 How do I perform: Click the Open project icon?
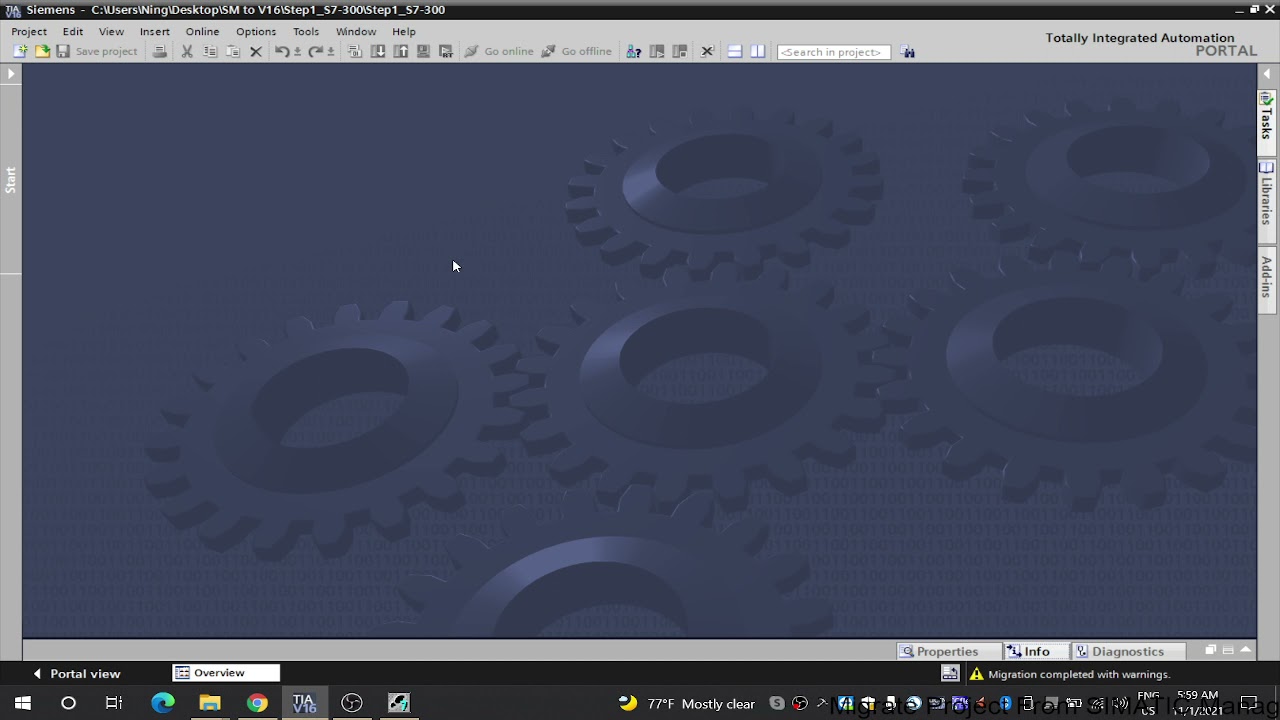[x=42, y=51]
